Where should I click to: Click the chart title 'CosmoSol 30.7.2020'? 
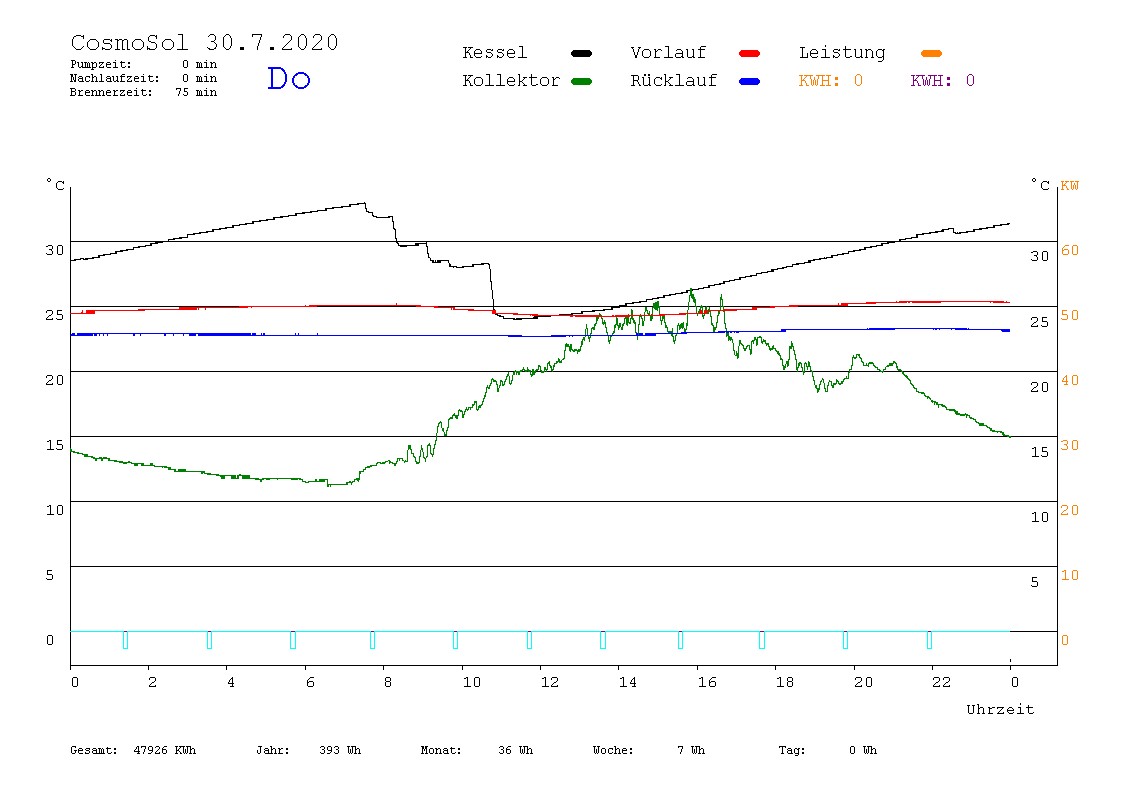pos(204,42)
